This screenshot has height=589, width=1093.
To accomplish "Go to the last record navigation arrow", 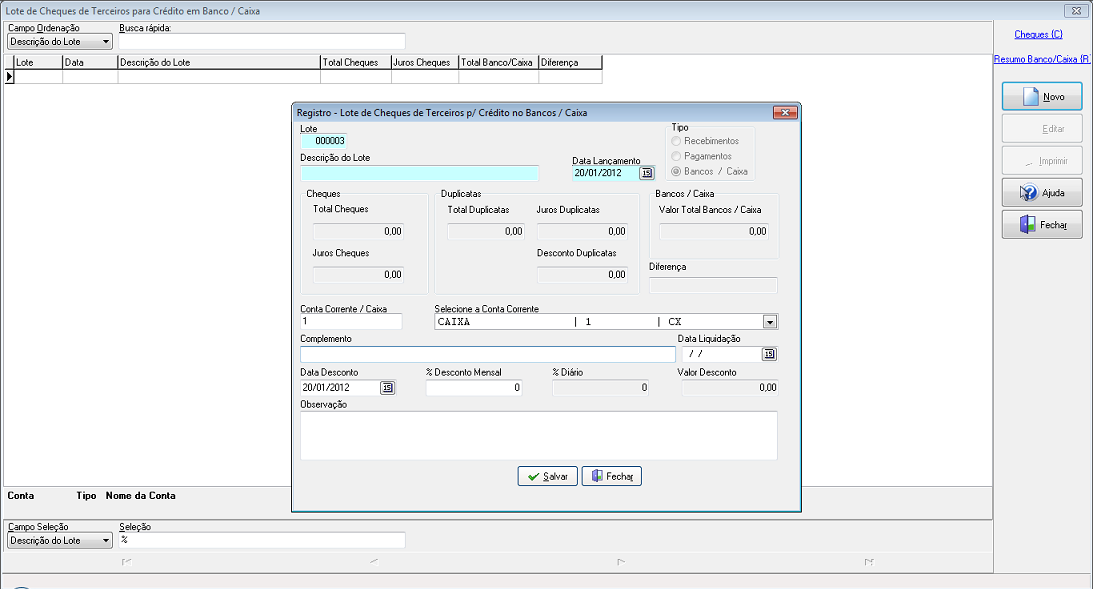I will point(869,562).
